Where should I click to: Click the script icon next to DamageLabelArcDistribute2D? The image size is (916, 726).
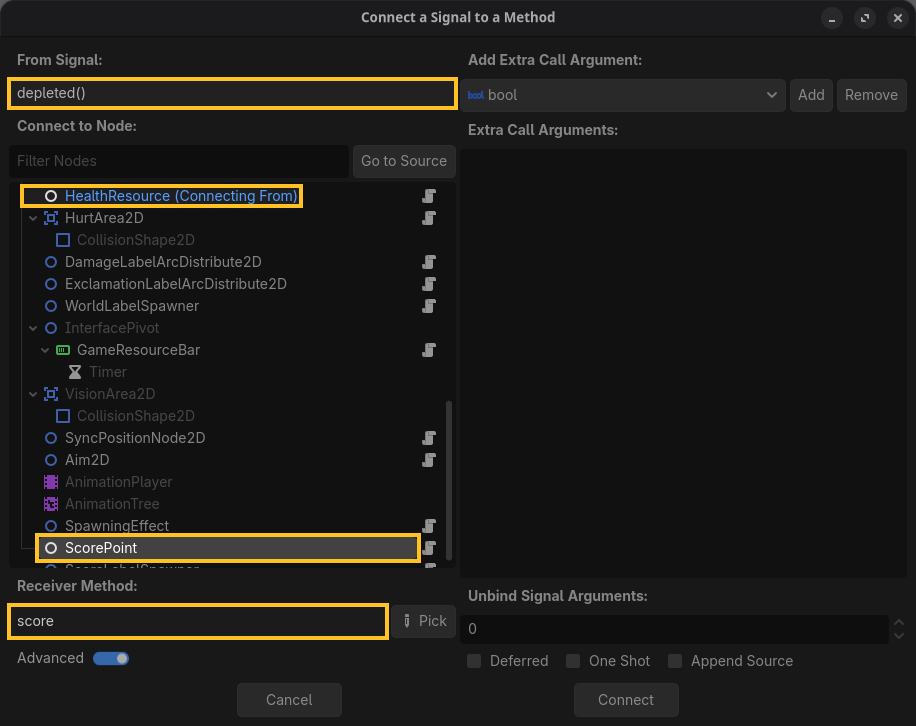click(429, 262)
